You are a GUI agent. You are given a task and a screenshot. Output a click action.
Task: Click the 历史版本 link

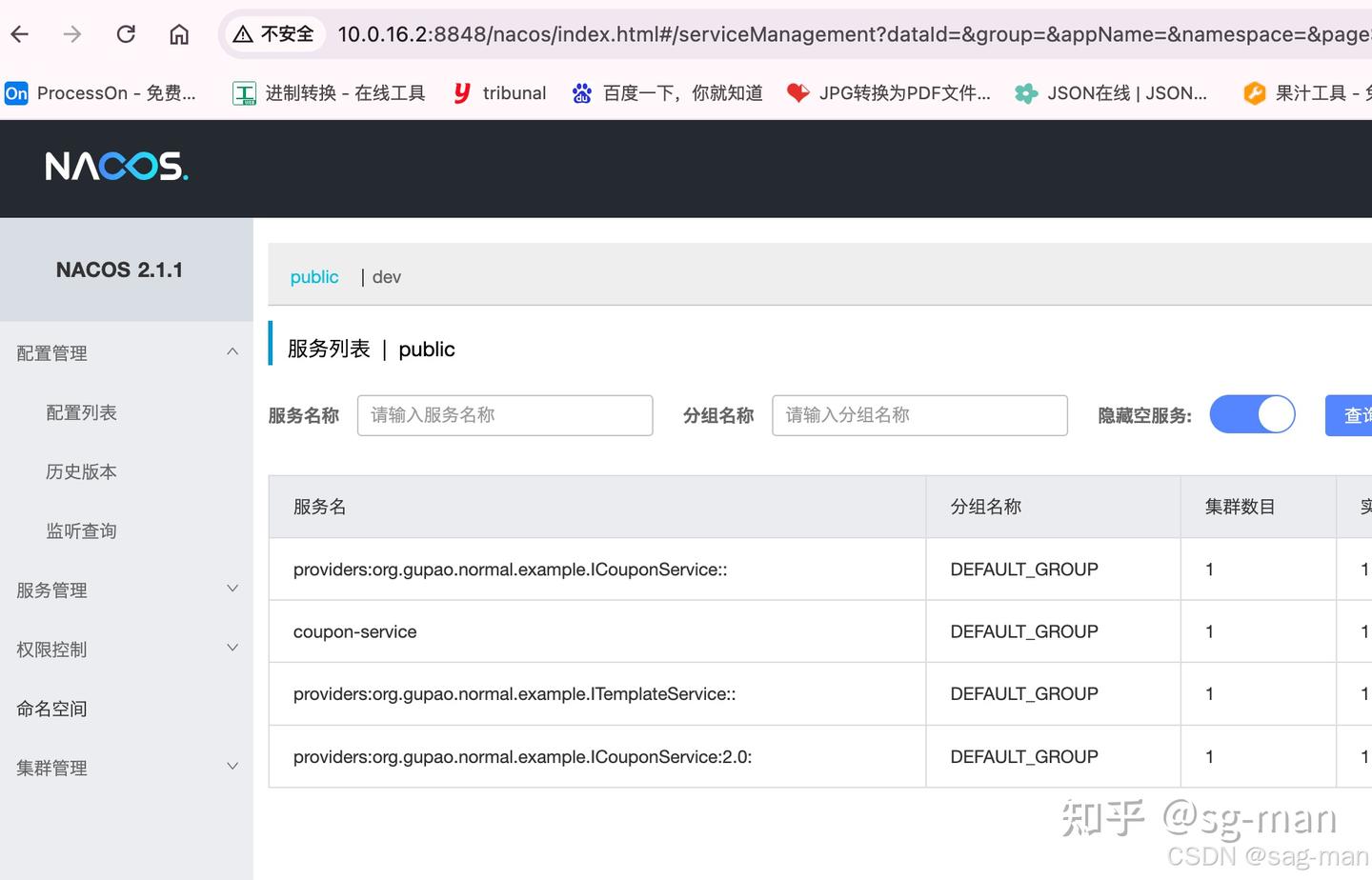(81, 471)
